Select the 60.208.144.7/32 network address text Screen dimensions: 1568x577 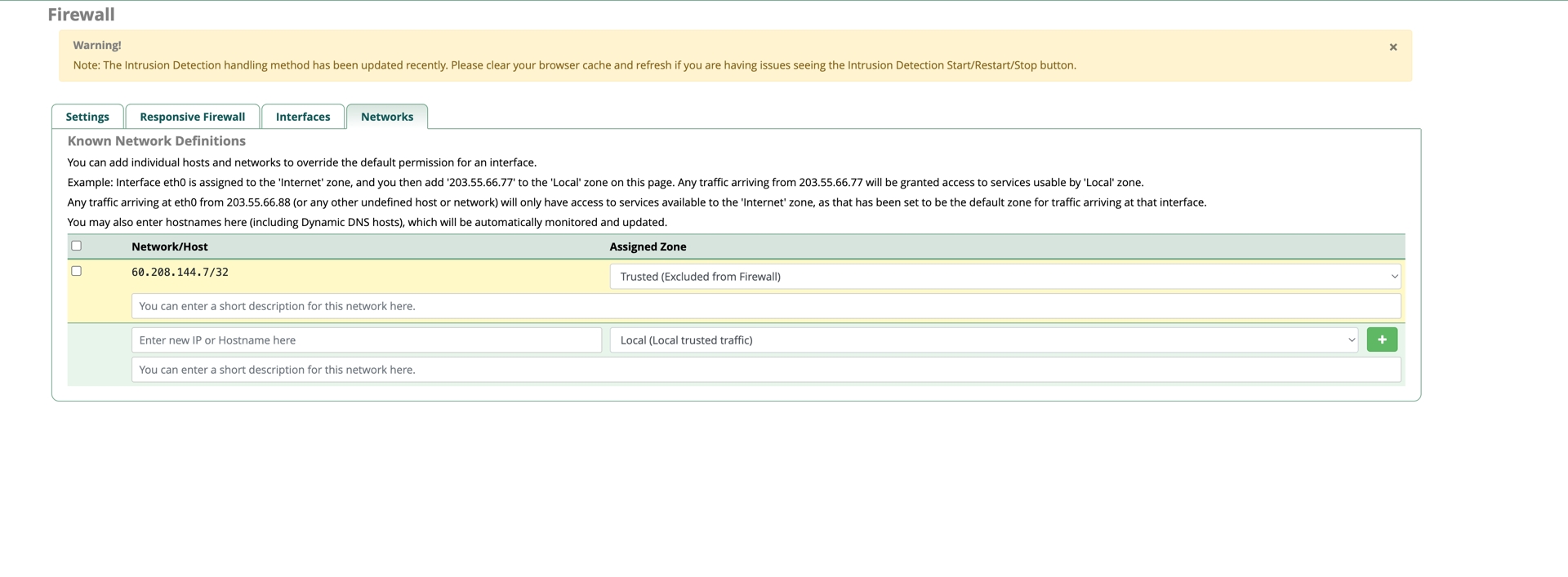tap(180, 273)
